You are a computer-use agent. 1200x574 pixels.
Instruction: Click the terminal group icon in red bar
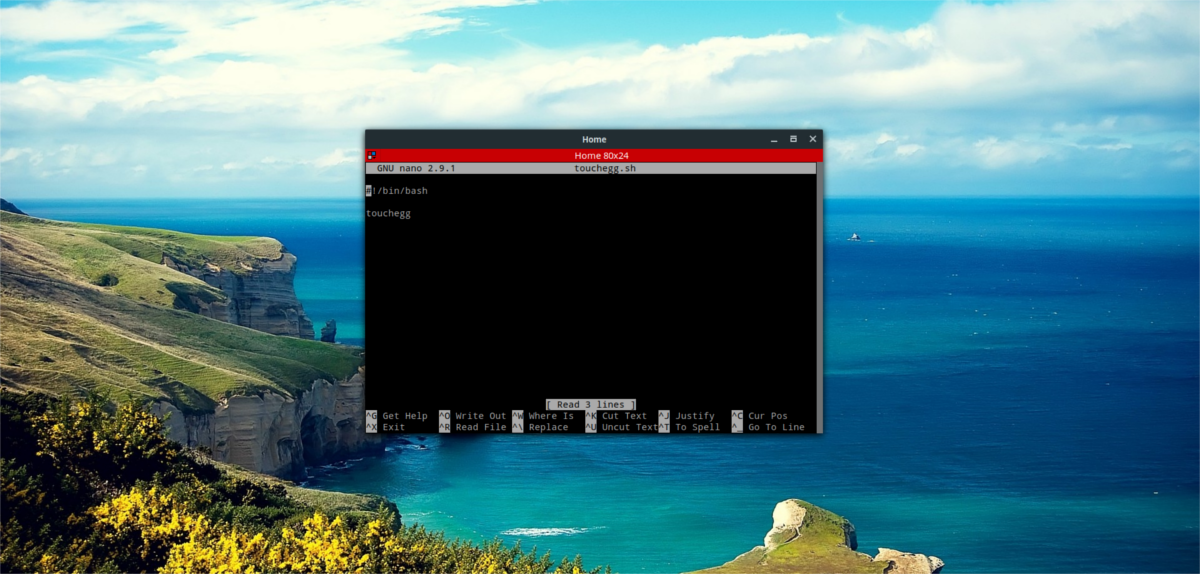click(x=372, y=156)
